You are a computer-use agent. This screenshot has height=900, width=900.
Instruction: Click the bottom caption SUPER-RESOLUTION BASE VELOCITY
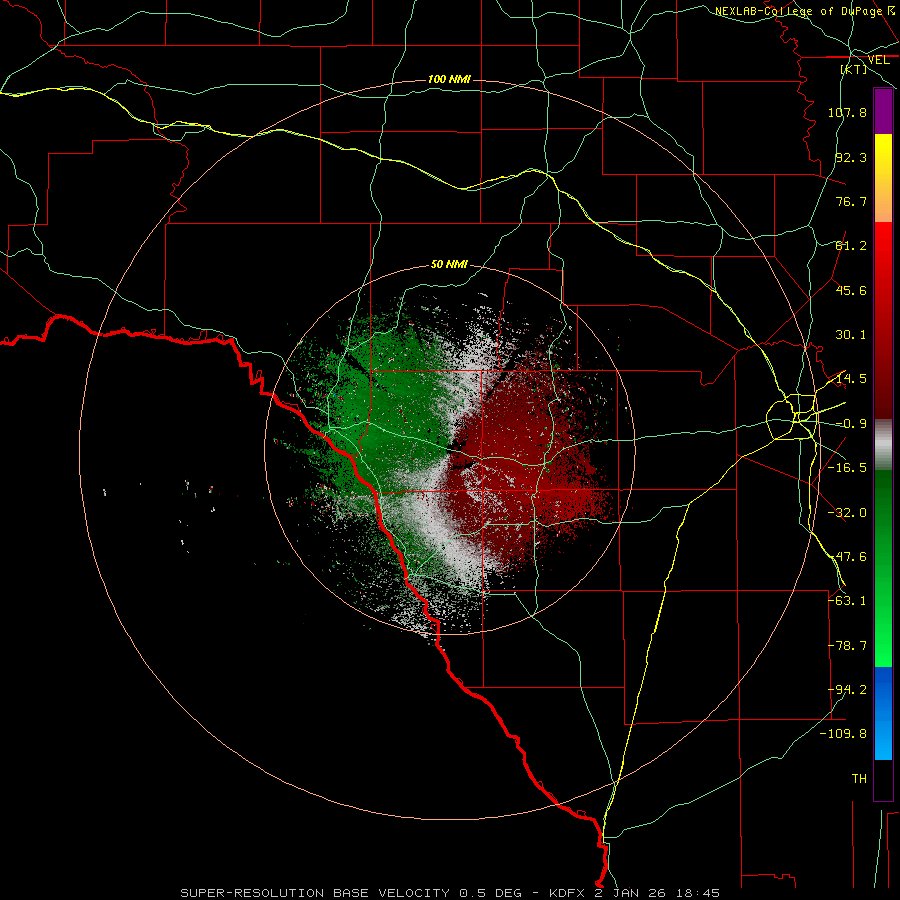315,893
